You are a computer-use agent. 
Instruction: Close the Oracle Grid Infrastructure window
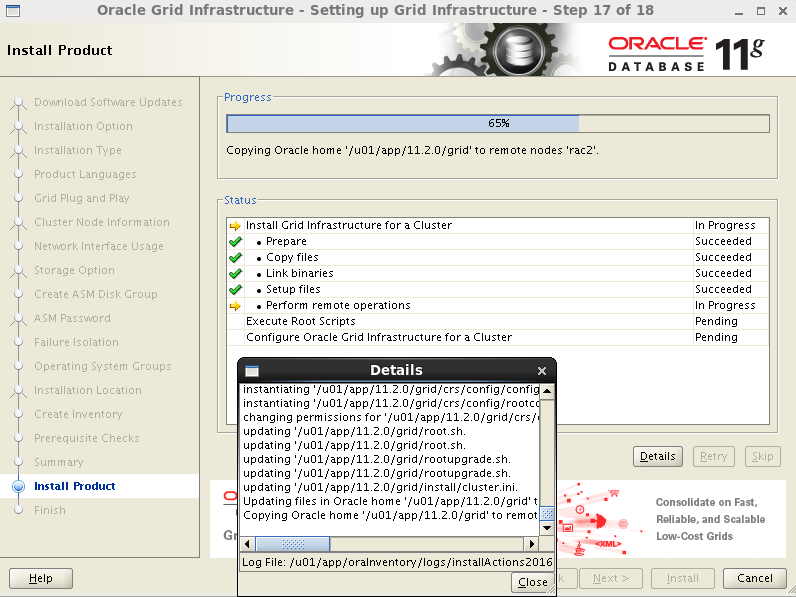click(x=783, y=11)
